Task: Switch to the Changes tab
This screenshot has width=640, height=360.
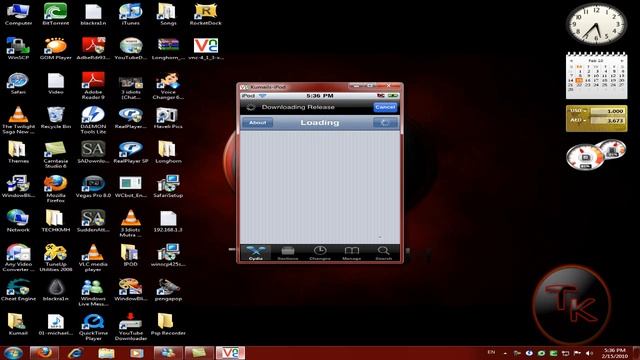Action: (x=320, y=253)
